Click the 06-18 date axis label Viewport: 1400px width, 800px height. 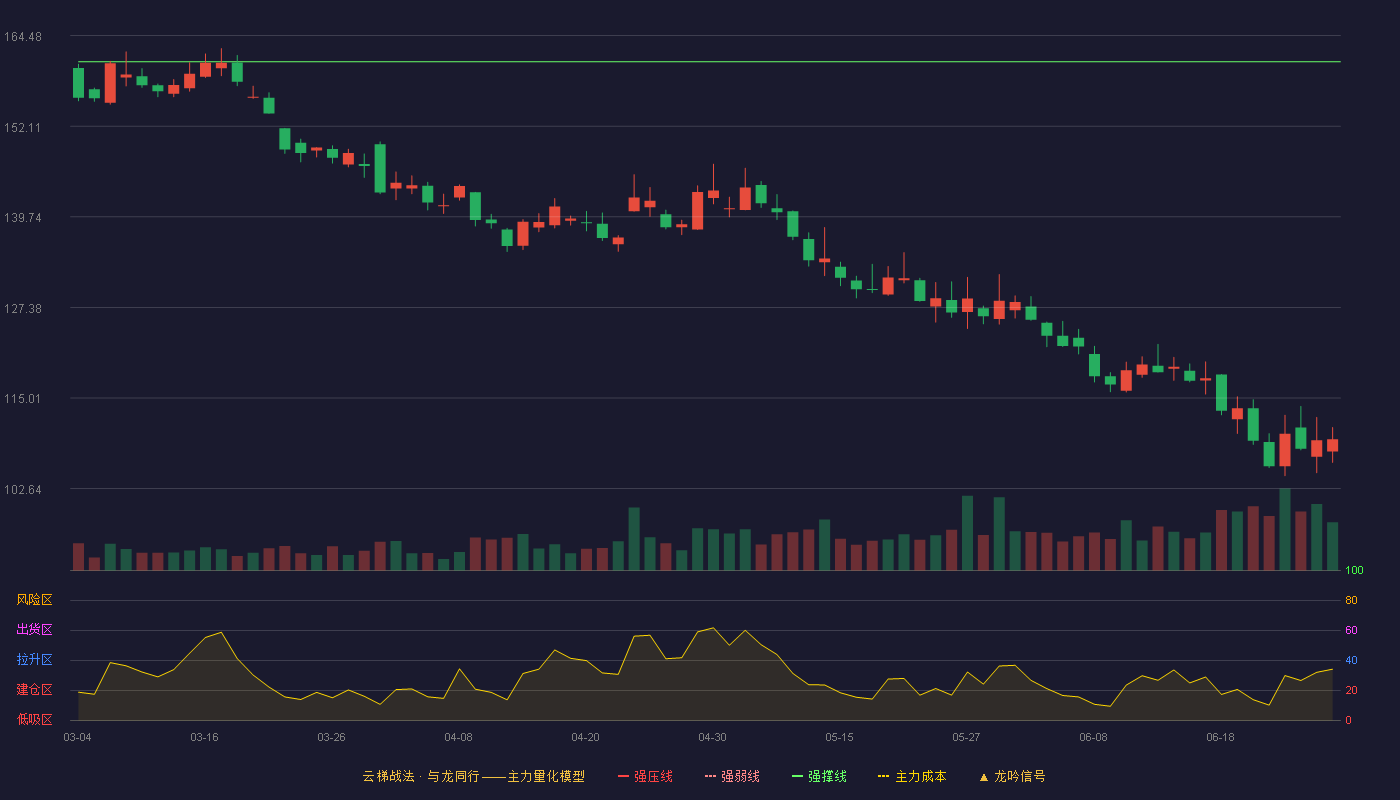pyautogui.click(x=1220, y=737)
